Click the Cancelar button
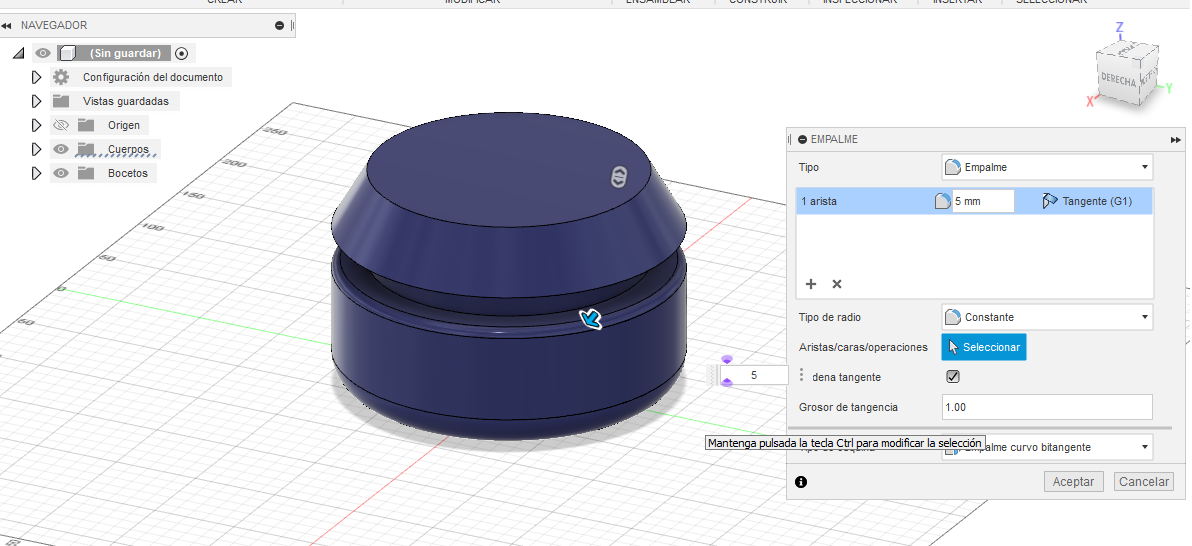 1144,481
